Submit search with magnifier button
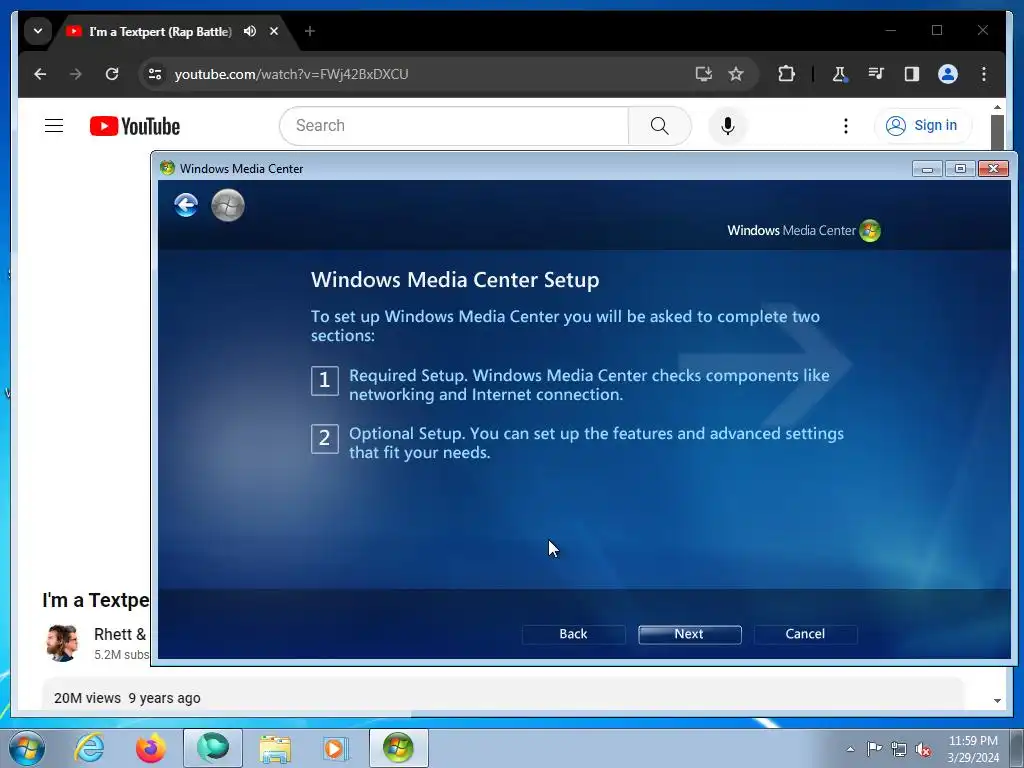Viewport: 1024px width, 768px height. pos(660,125)
